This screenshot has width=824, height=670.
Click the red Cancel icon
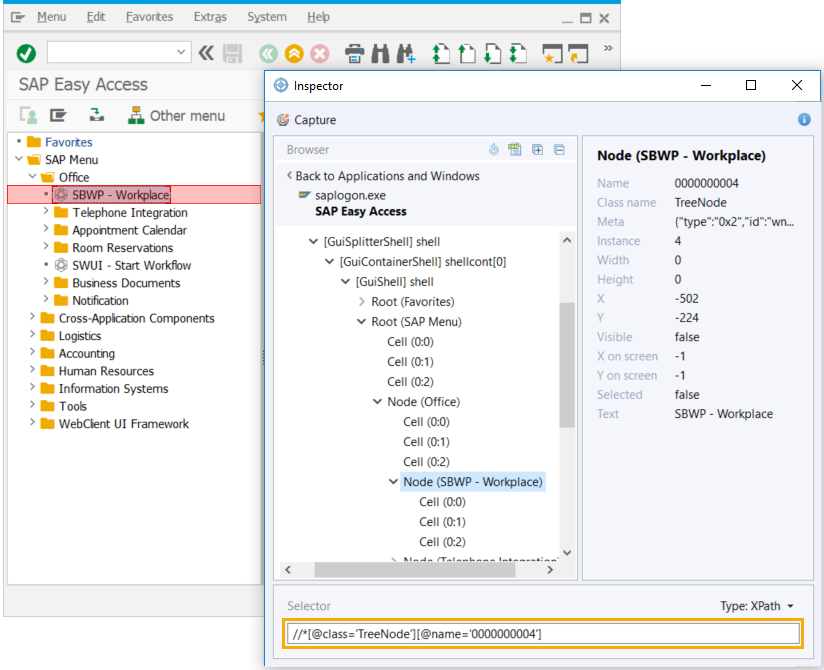pyautogui.click(x=320, y=54)
